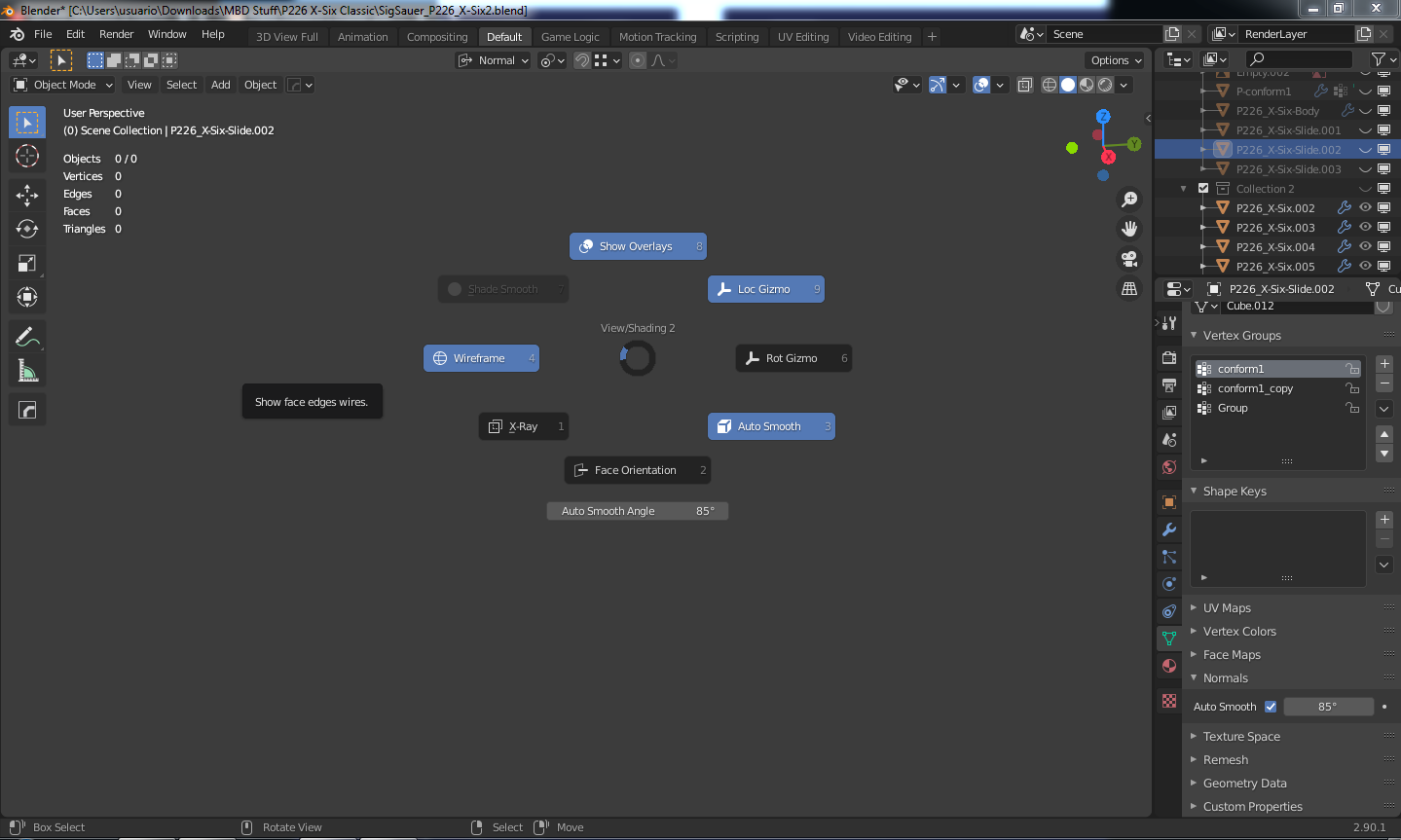Screen dimensions: 1401x840
Task: Toggle the Auto Smooth checkbox in Normals
Action: (x=1271, y=707)
